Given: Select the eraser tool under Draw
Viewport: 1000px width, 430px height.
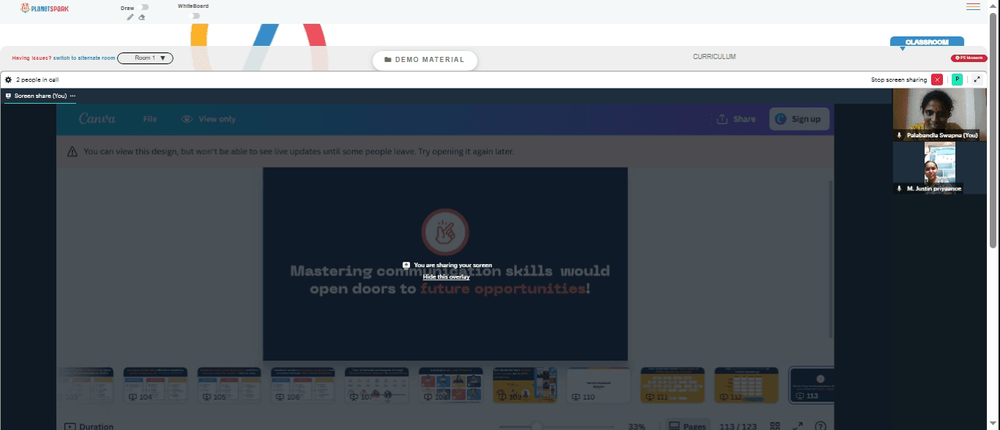Looking at the screenshot, I should coord(142,17).
